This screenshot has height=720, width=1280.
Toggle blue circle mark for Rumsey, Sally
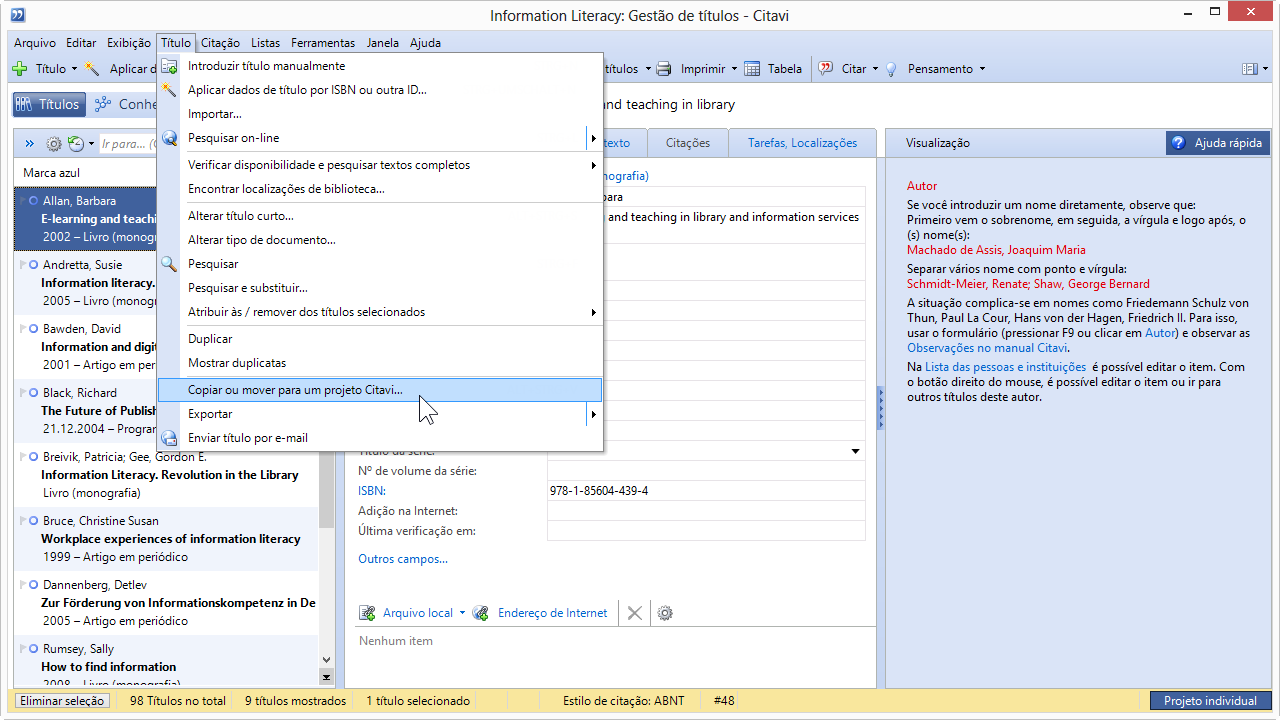34,649
